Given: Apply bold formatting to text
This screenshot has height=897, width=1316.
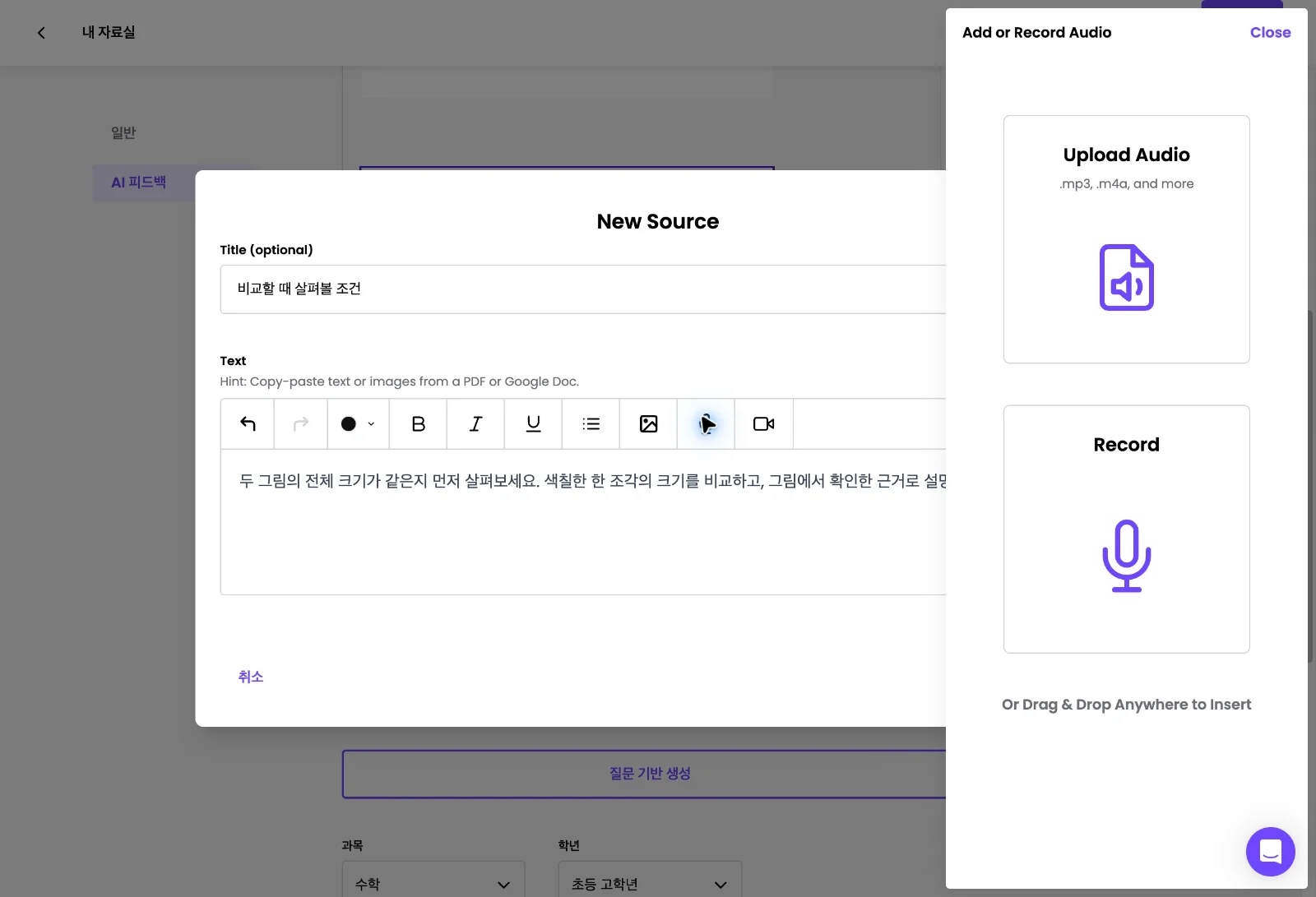Looking at the screenshot, I should tap(419, 424).
